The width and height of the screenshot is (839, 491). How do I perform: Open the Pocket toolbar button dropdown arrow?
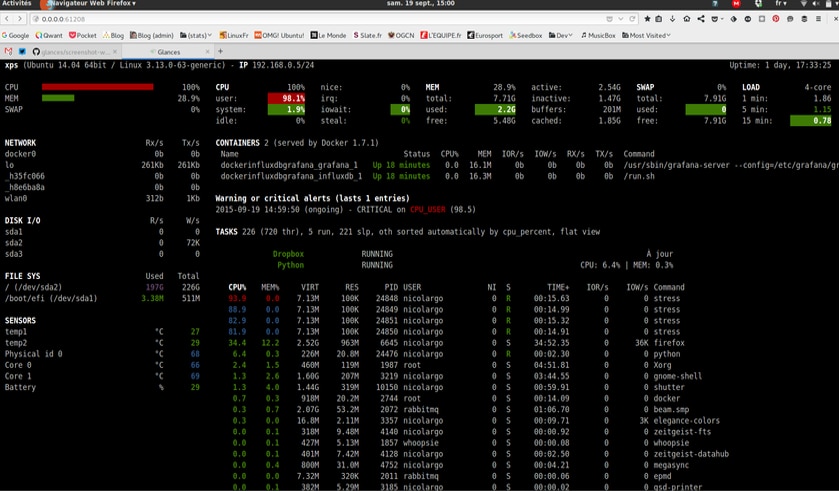tap(722, 19)
